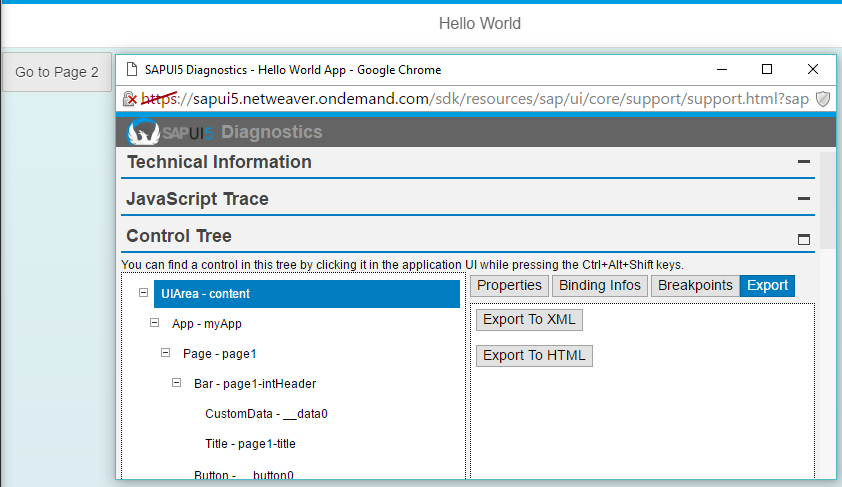Viewport: 842px width, 487px height.
Task: Select UIArea - content tree row
Action: [x=307, y=294]
